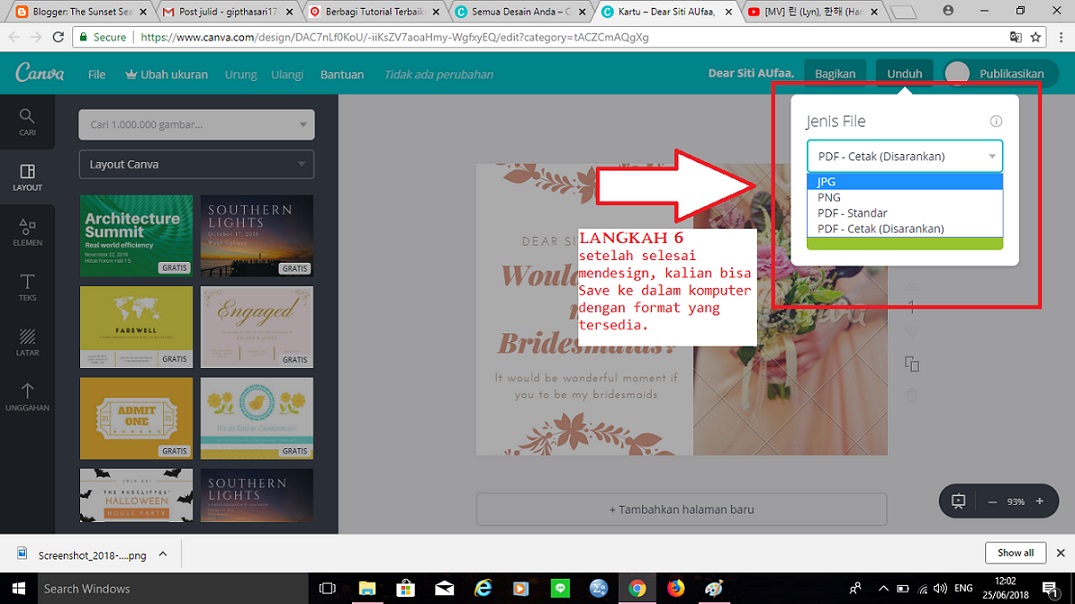Click the Task View taskbar icon
Viewport: 1075px width, 604px height.
tap(328, 588)
